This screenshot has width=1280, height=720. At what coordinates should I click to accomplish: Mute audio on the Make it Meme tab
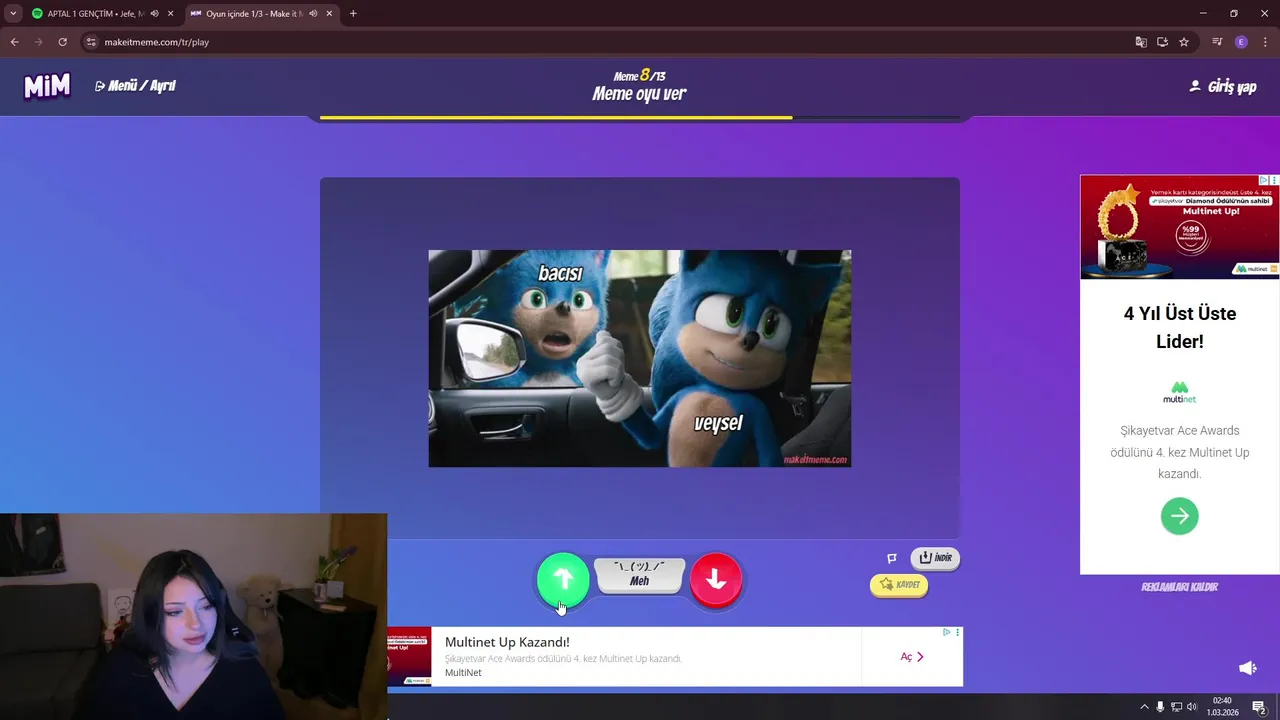tap(313, 14)
